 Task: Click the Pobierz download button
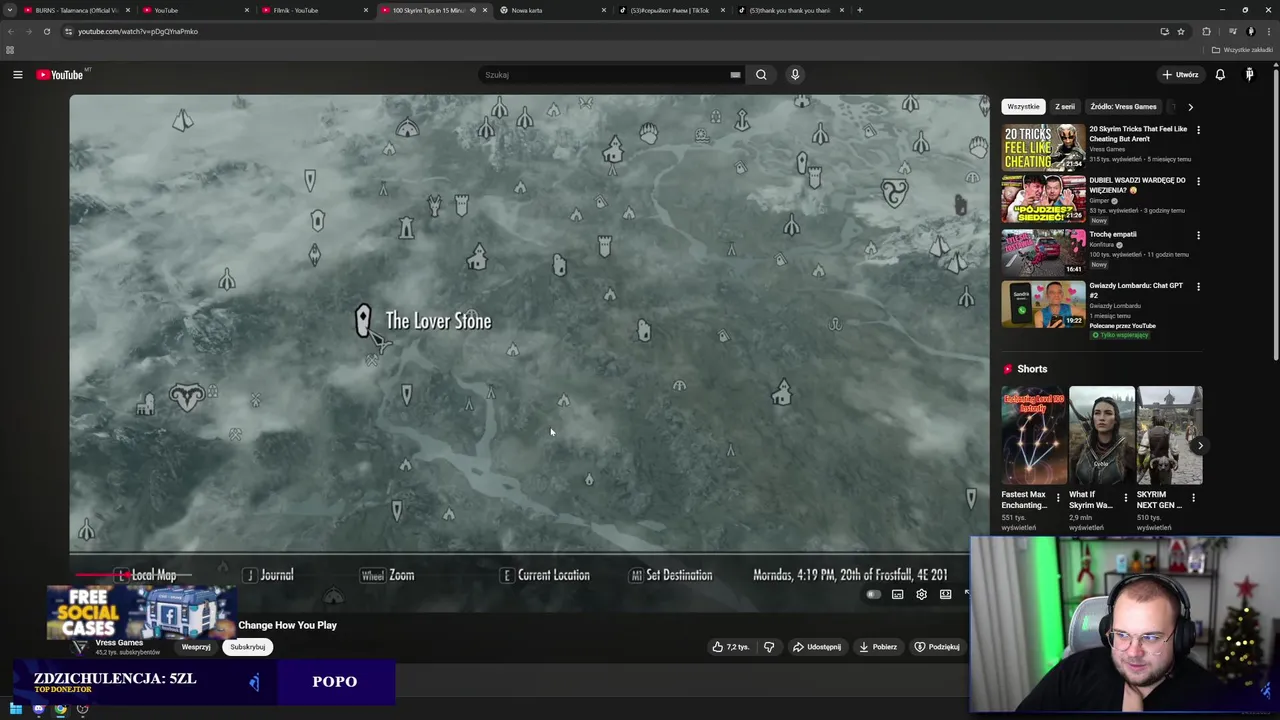click(x=878, y=647)
